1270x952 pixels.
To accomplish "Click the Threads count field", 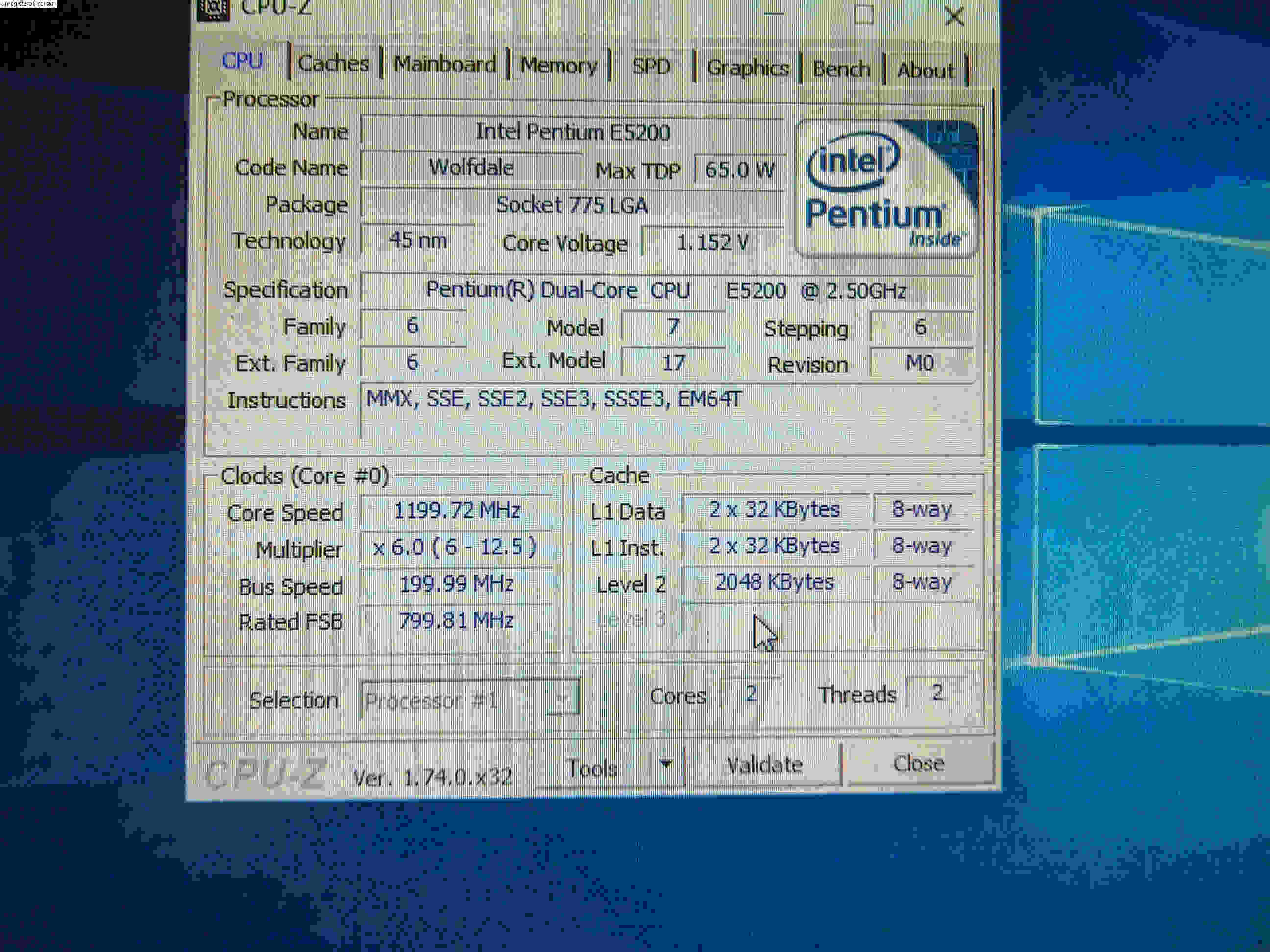I will pos(937,692).
